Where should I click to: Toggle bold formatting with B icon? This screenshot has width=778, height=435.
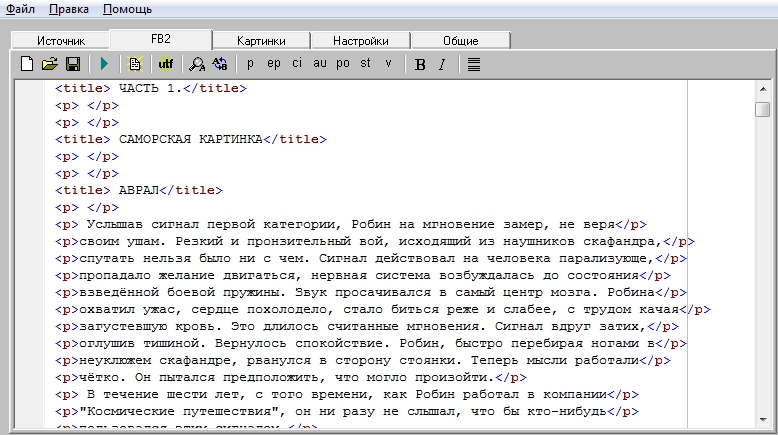click(x=420, y=64)
